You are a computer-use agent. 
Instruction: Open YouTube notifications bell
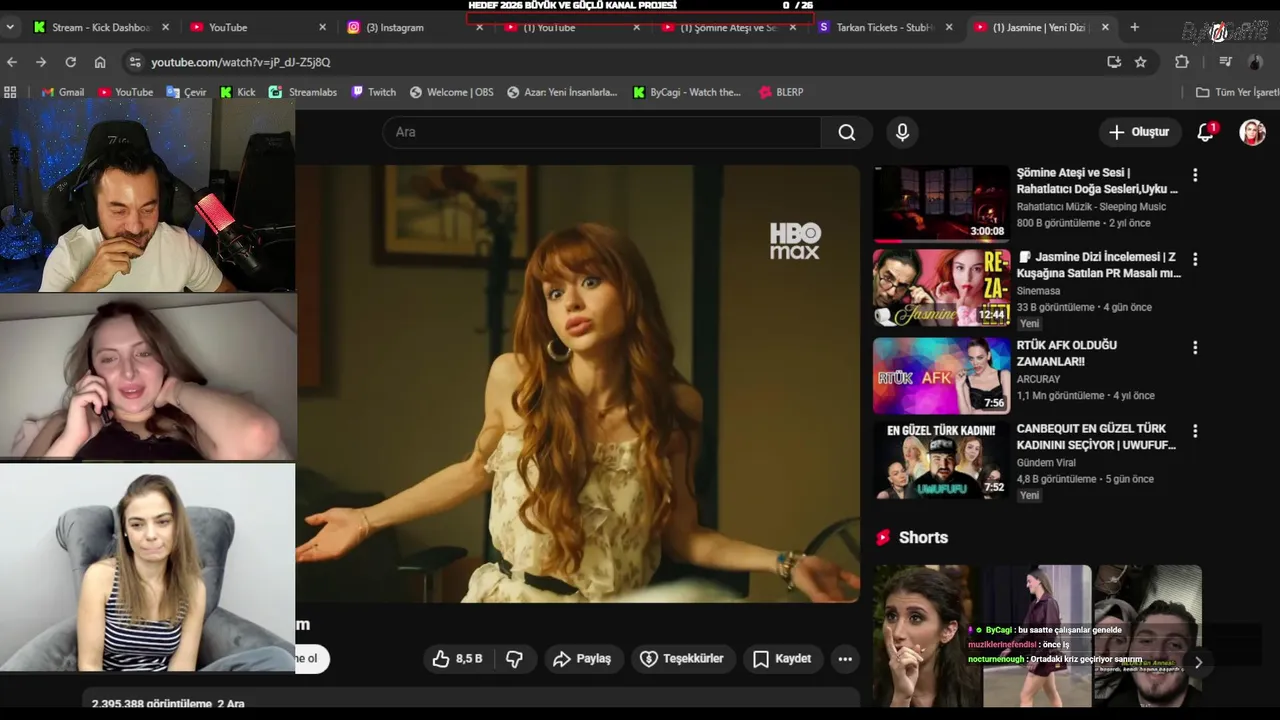(x=1205, y=132)
